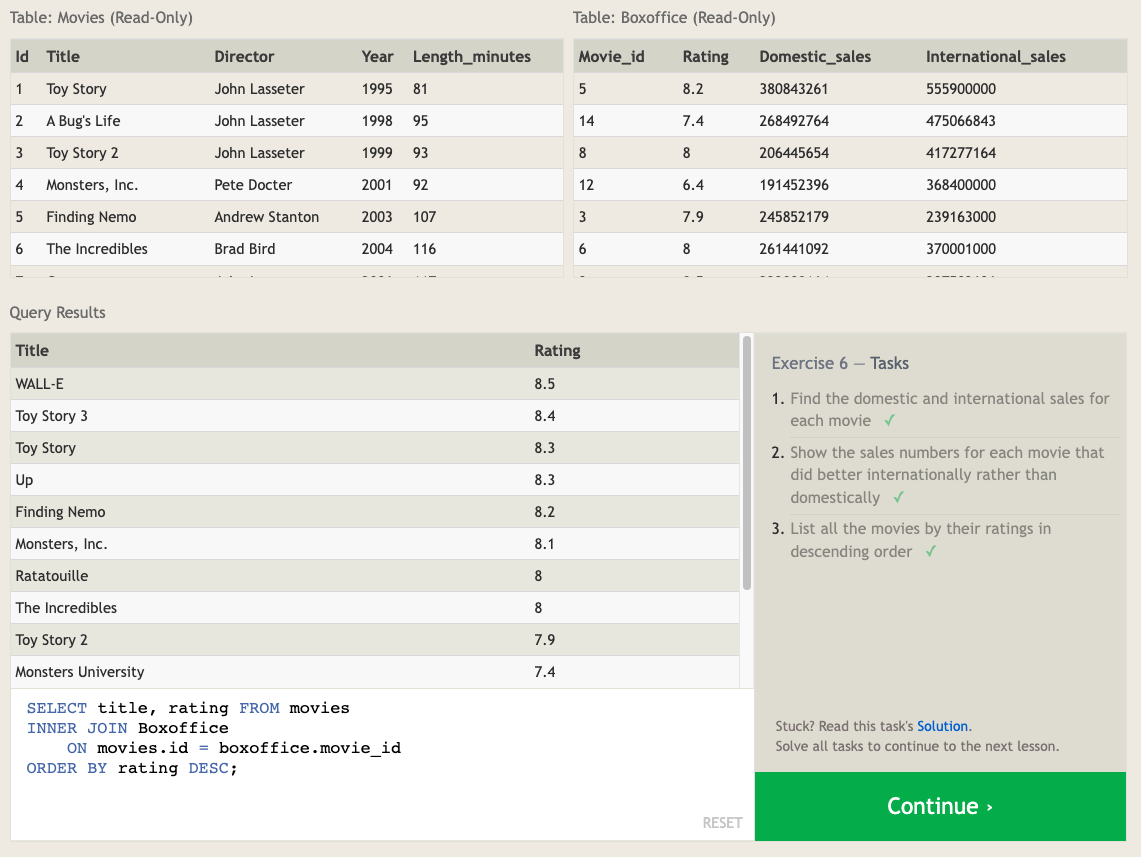Open the task Solution link
The width and height of the screenshot is (1141, 857).
(x=942, y=726)
